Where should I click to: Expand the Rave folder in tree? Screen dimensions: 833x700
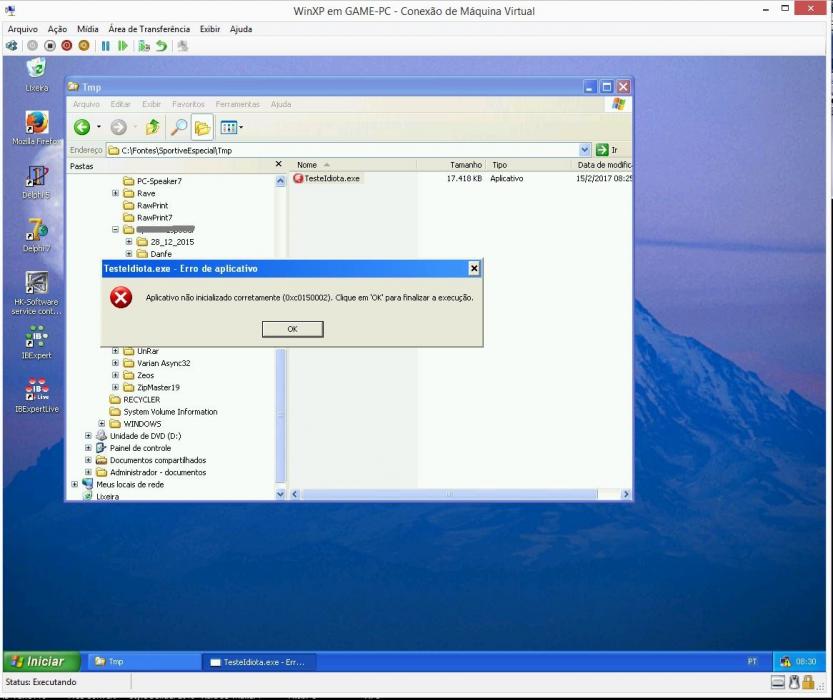(x=115, y=193)
